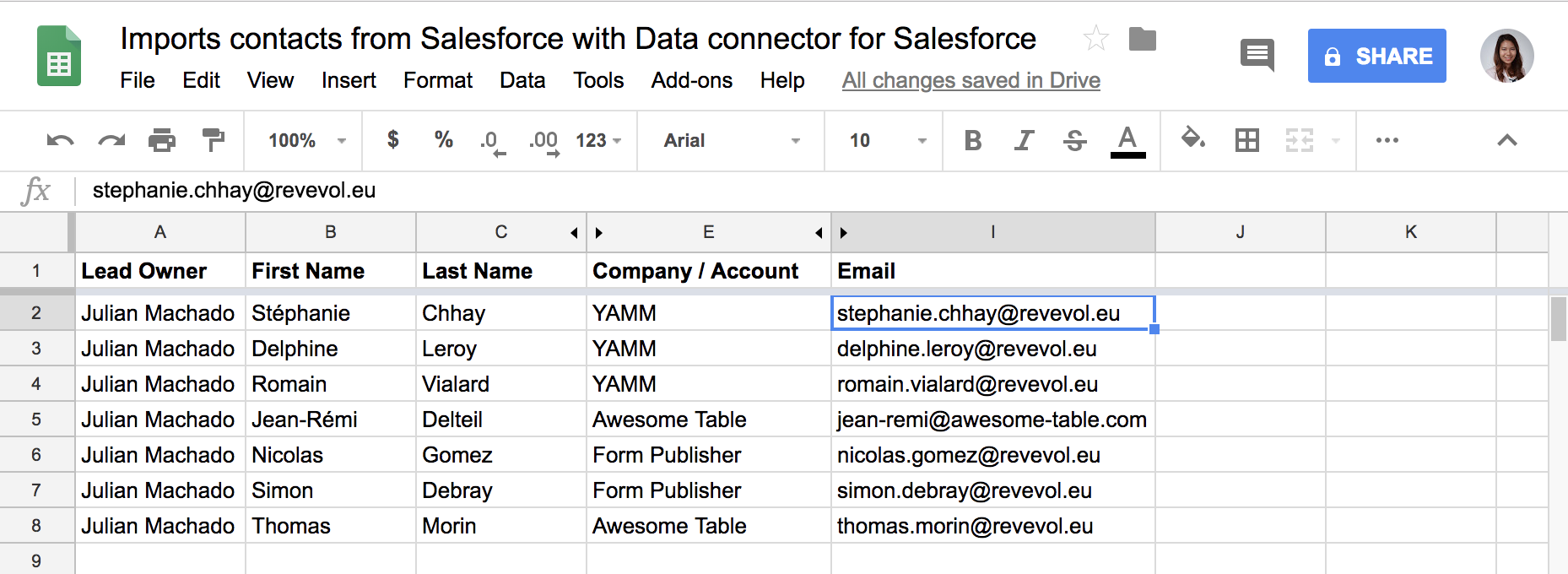Open the File menu
The image size is (1568, 574).
(138, 80)
